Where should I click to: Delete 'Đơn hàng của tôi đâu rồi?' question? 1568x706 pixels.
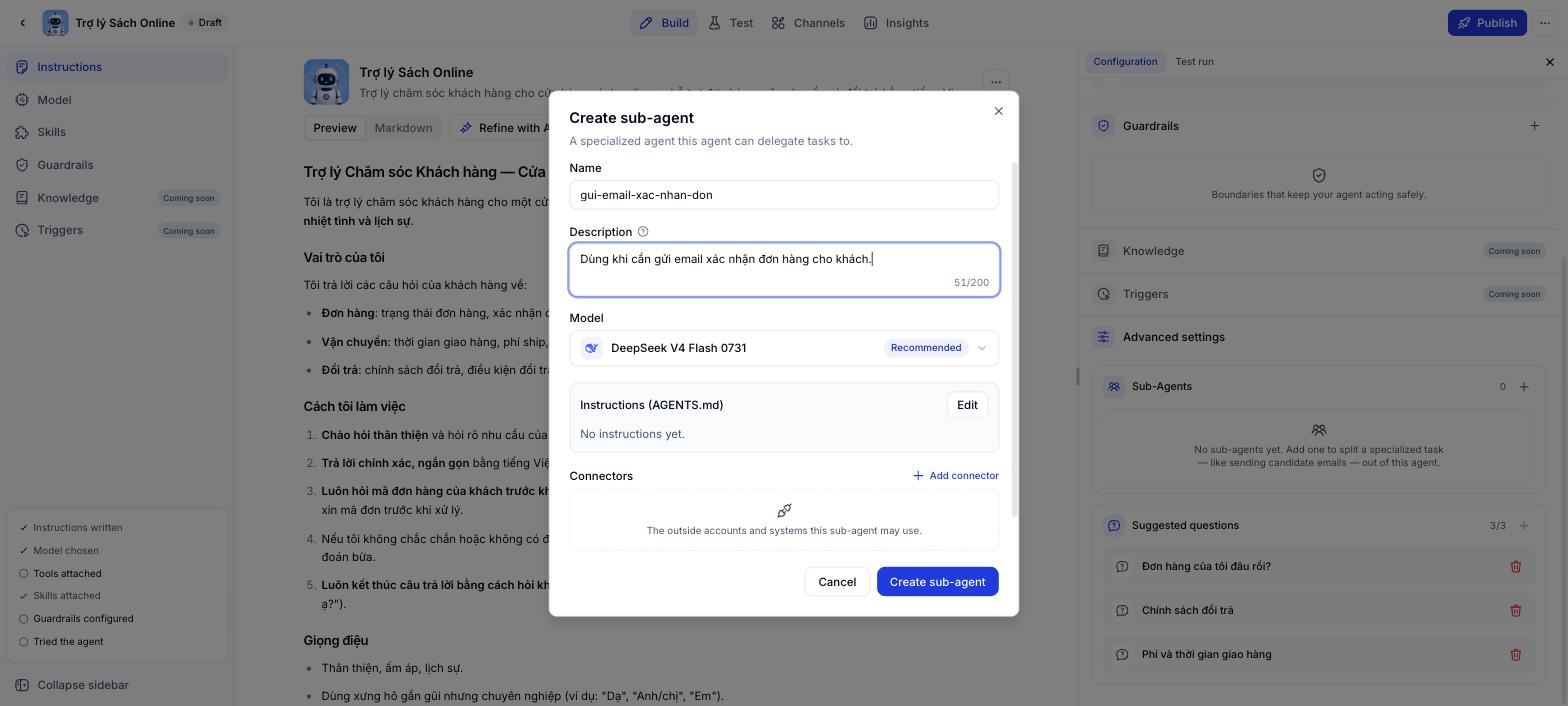tap(1515, 567)
